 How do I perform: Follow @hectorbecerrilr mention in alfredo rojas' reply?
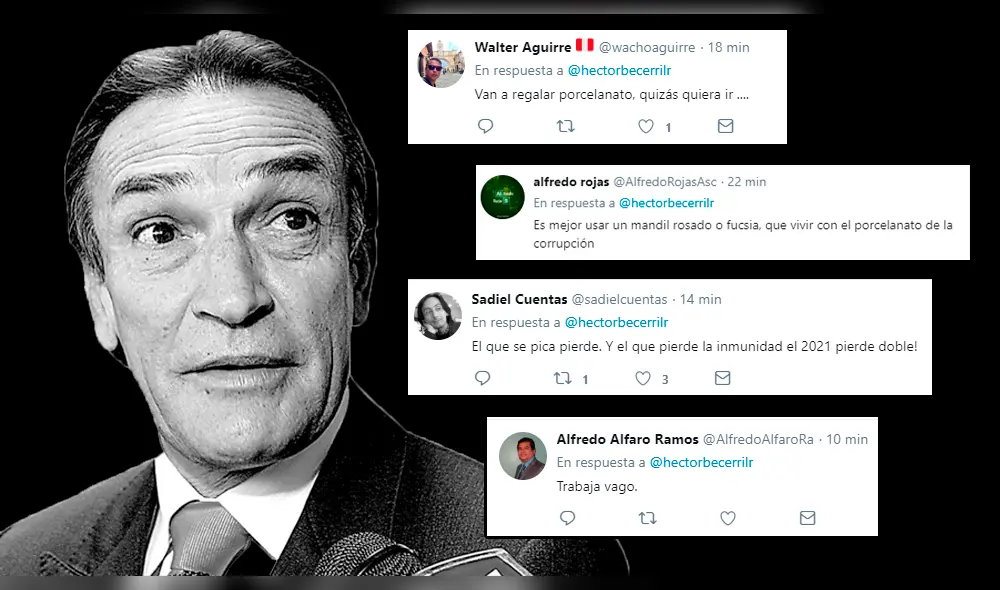[671, 203]
